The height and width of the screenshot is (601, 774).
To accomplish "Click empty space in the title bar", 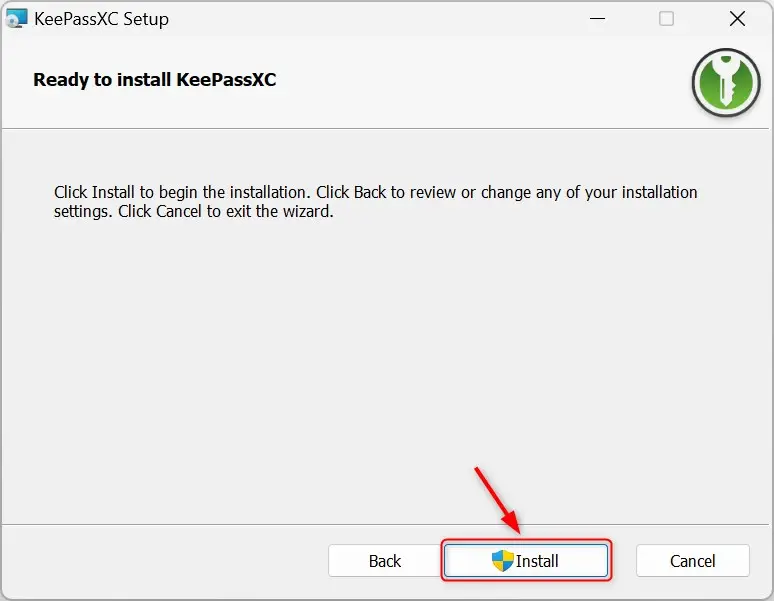I will pyautogui.click(x=375, y=19).
